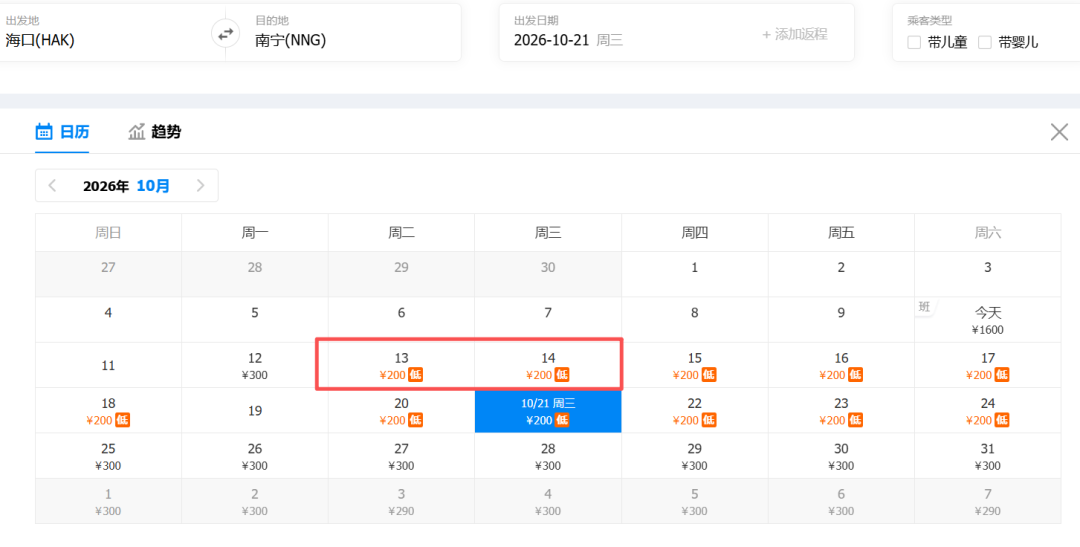Select October 22 low fare

695,411
